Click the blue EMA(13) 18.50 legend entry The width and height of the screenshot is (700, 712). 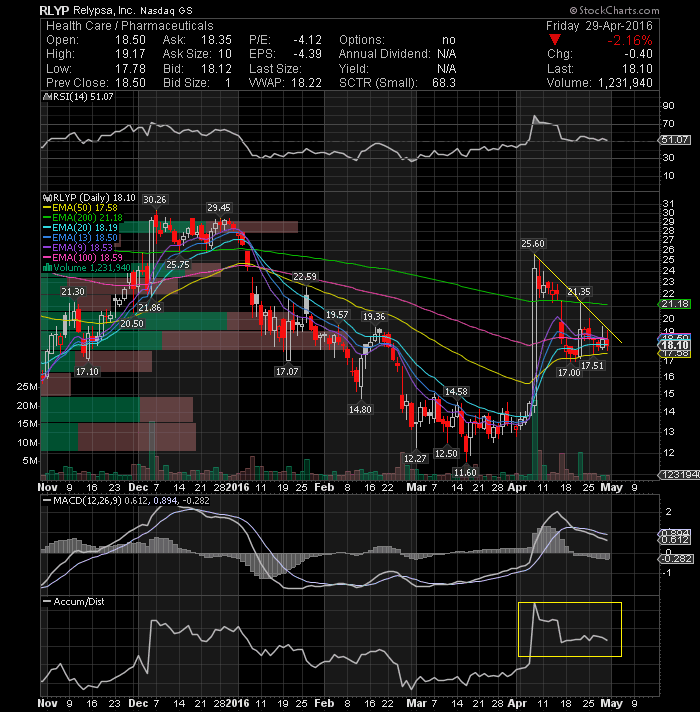pyautogui.click(x=80, y=237)
